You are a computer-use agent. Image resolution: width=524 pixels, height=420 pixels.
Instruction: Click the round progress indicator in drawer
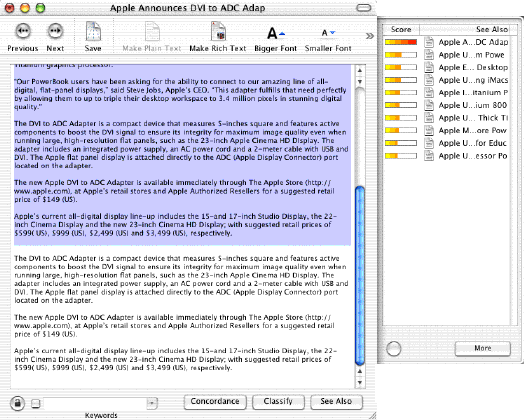(x=393, y=349)
